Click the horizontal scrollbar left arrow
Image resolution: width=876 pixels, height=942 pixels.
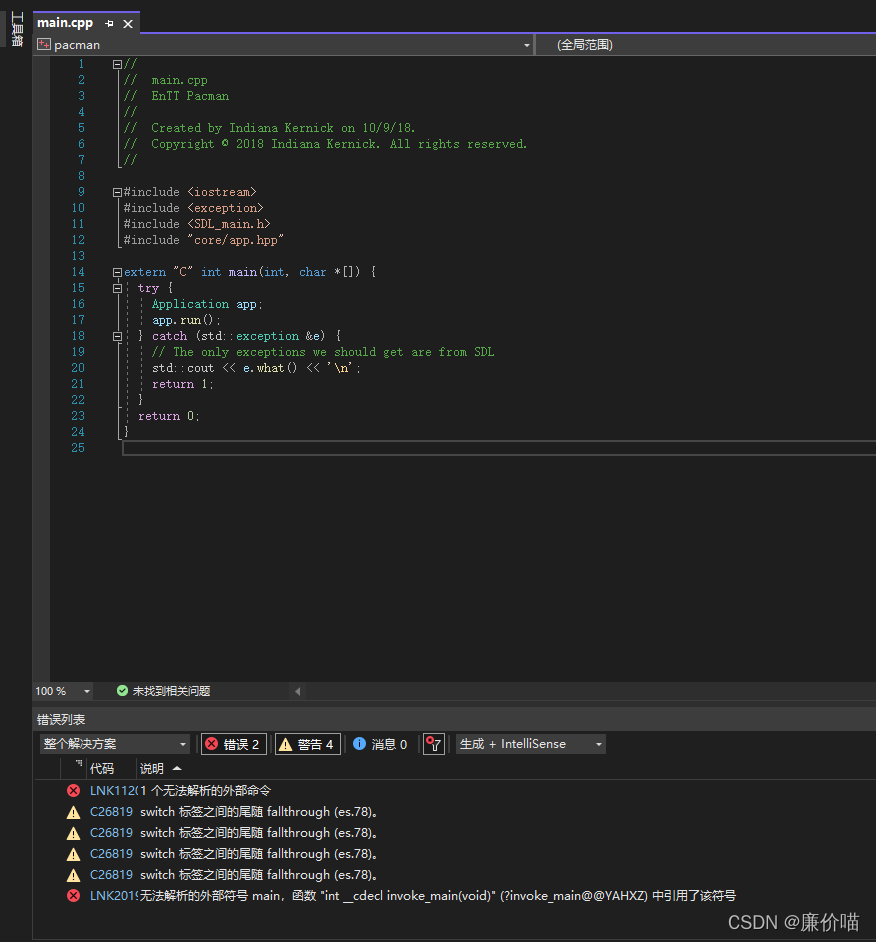[297, 691]
